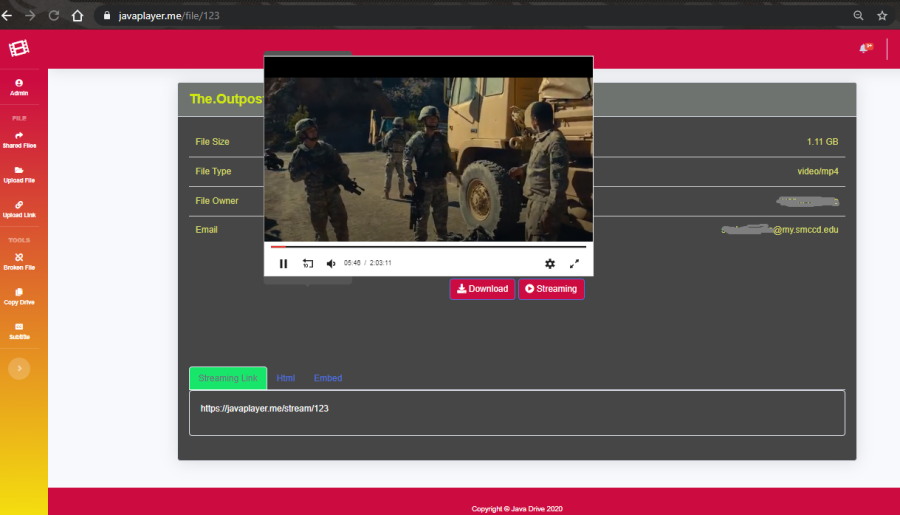Click the Java Drive film logo
Viewport: 900px width, 515px height.
coord(19,48)
